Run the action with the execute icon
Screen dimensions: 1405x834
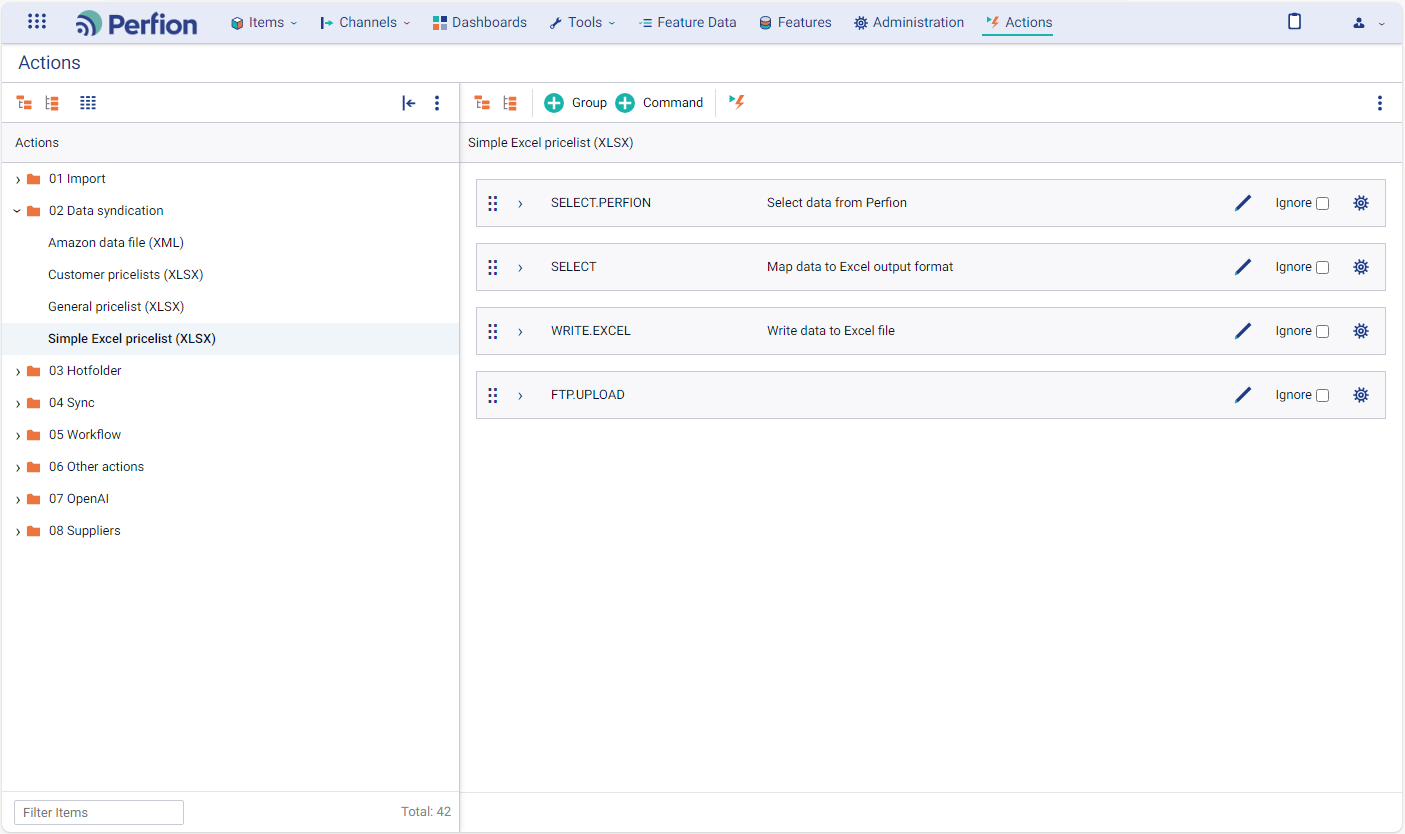[x=737, y=102]
